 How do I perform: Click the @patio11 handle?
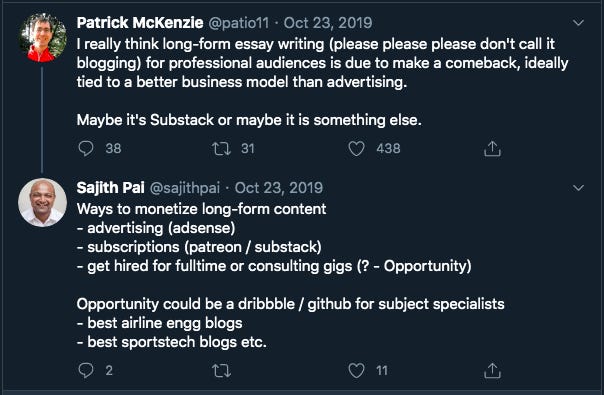coord(239,23)
